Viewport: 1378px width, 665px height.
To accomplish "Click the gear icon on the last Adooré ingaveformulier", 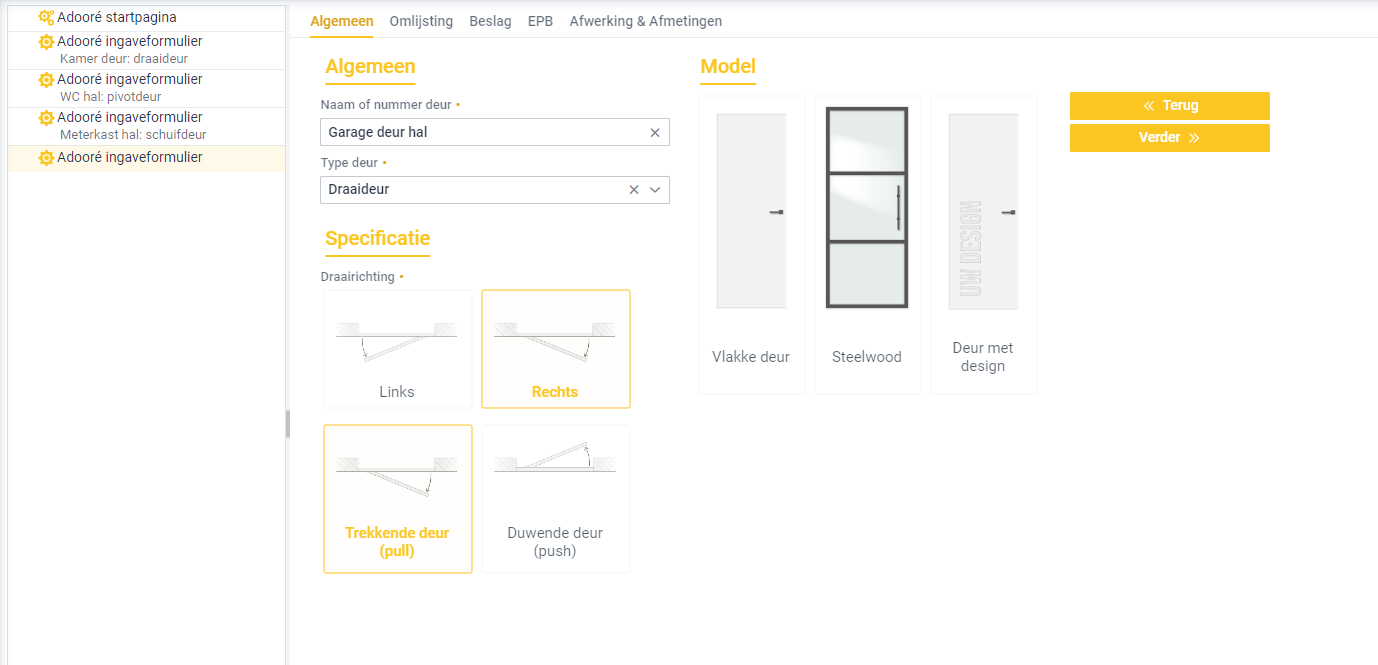I will pos(44,157).
